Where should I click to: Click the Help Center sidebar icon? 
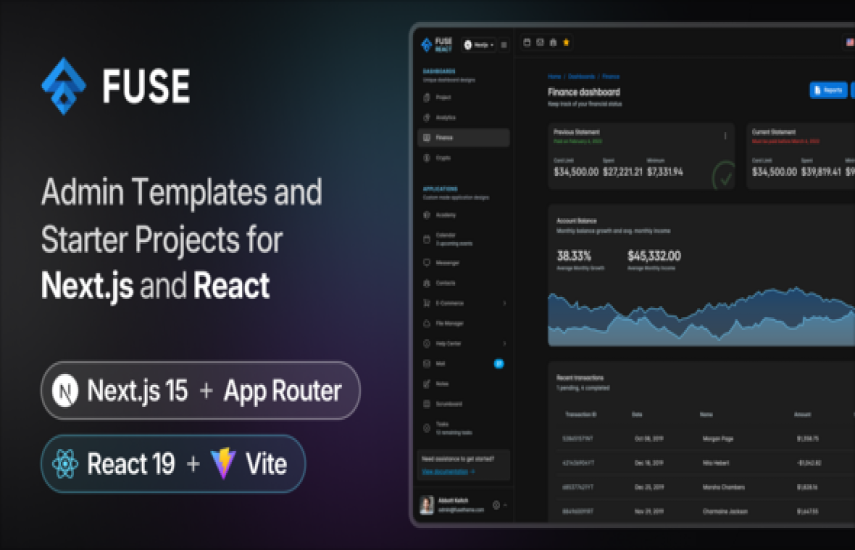[426, 343]
